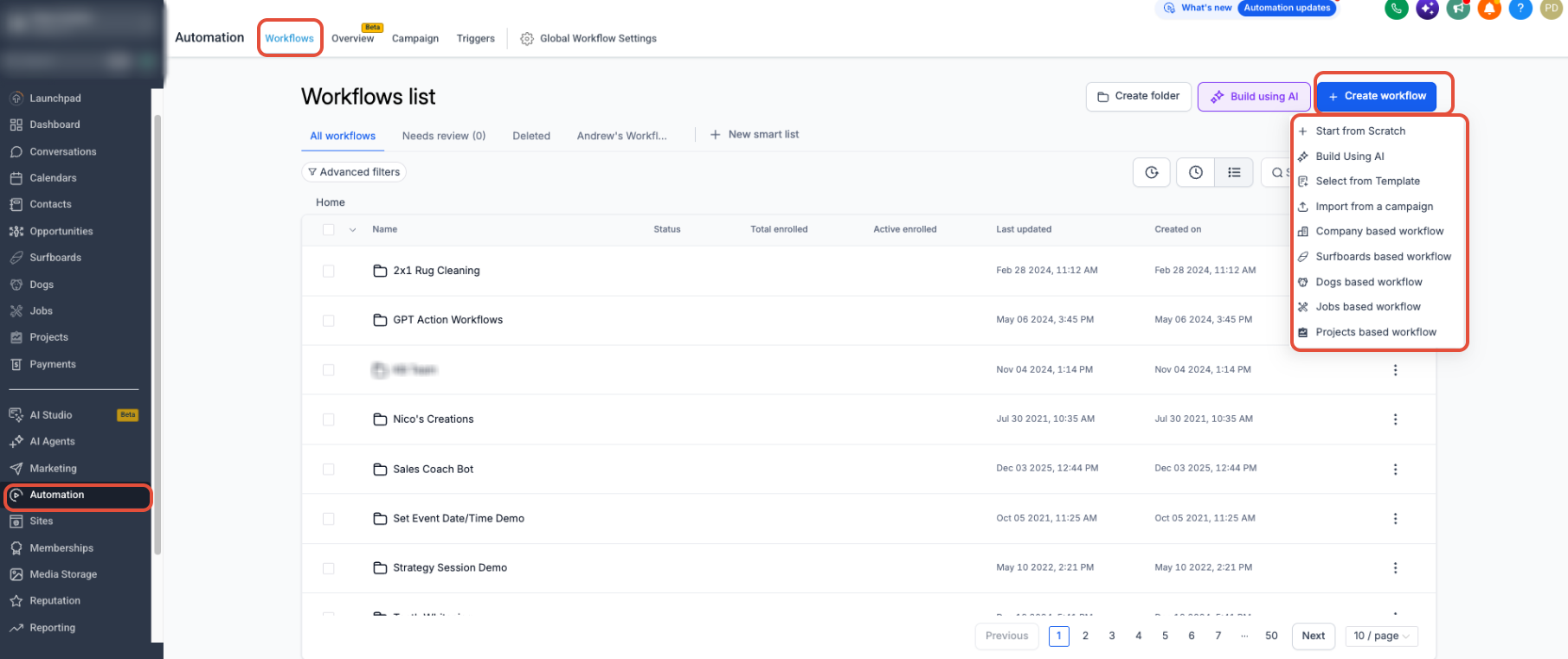
Task: Jump to page 5 in pagination
Action: pyautogui.click(x=1165, y=636)
